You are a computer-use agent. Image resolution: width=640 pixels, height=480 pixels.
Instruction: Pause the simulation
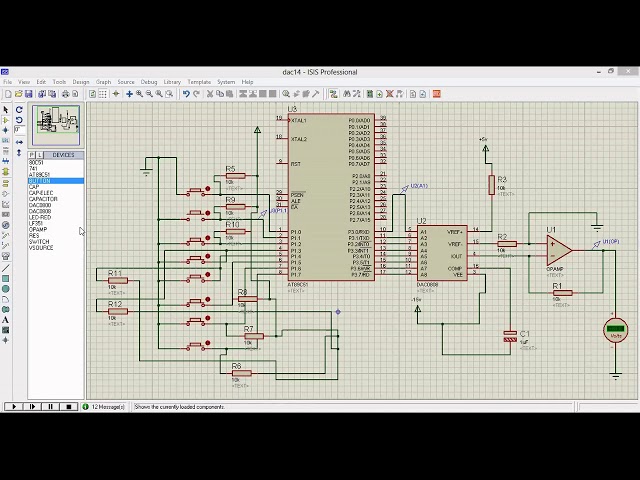[51, 407]
